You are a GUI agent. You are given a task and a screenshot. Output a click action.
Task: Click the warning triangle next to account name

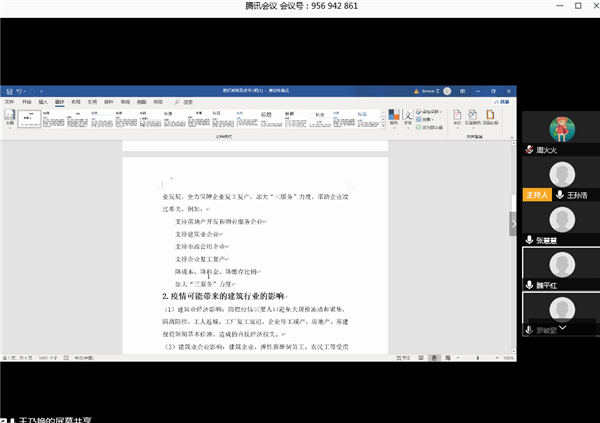tap(416, 91)
